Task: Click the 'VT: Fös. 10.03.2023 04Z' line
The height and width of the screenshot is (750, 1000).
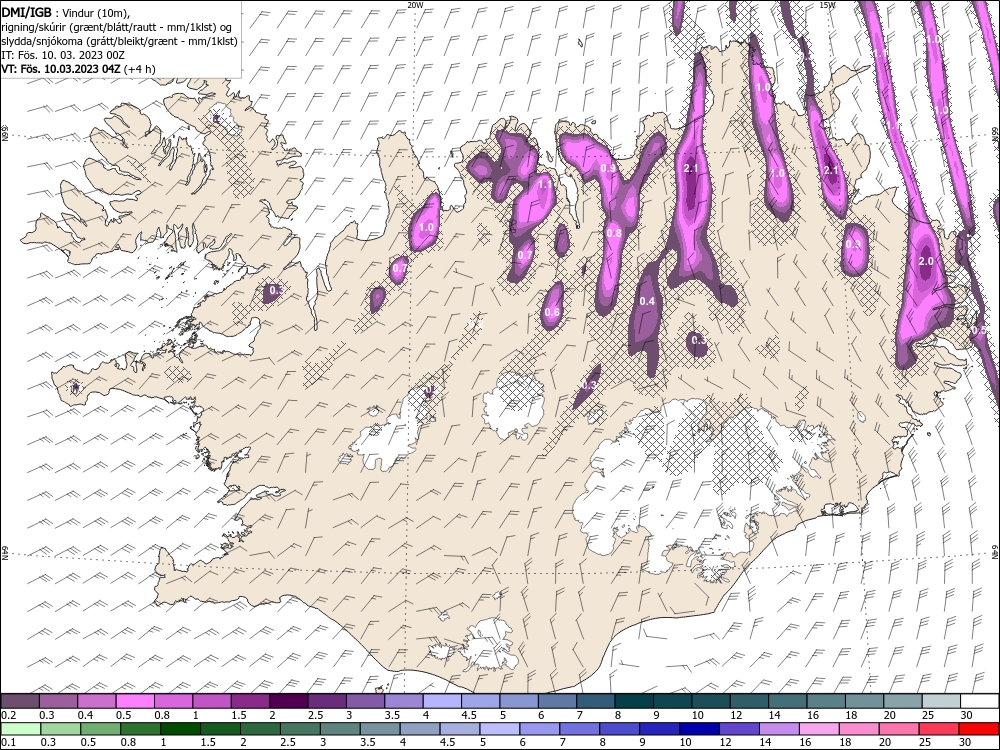Action: pos(61,69)
